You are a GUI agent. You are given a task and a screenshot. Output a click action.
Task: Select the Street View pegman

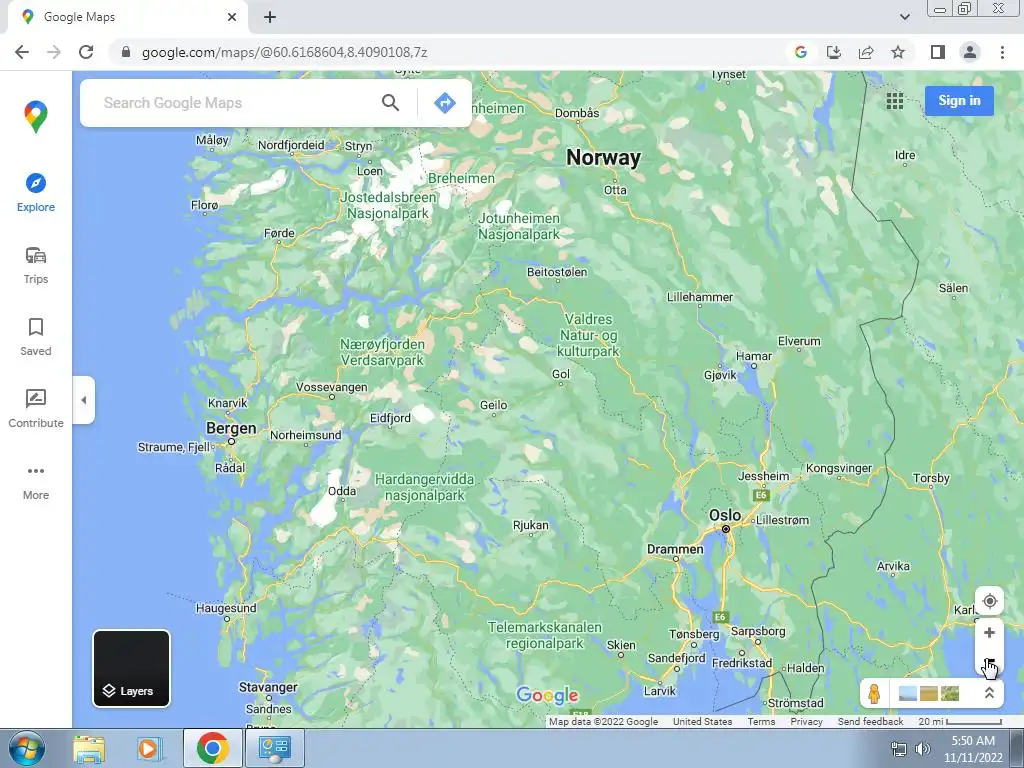tap(874, 694)
